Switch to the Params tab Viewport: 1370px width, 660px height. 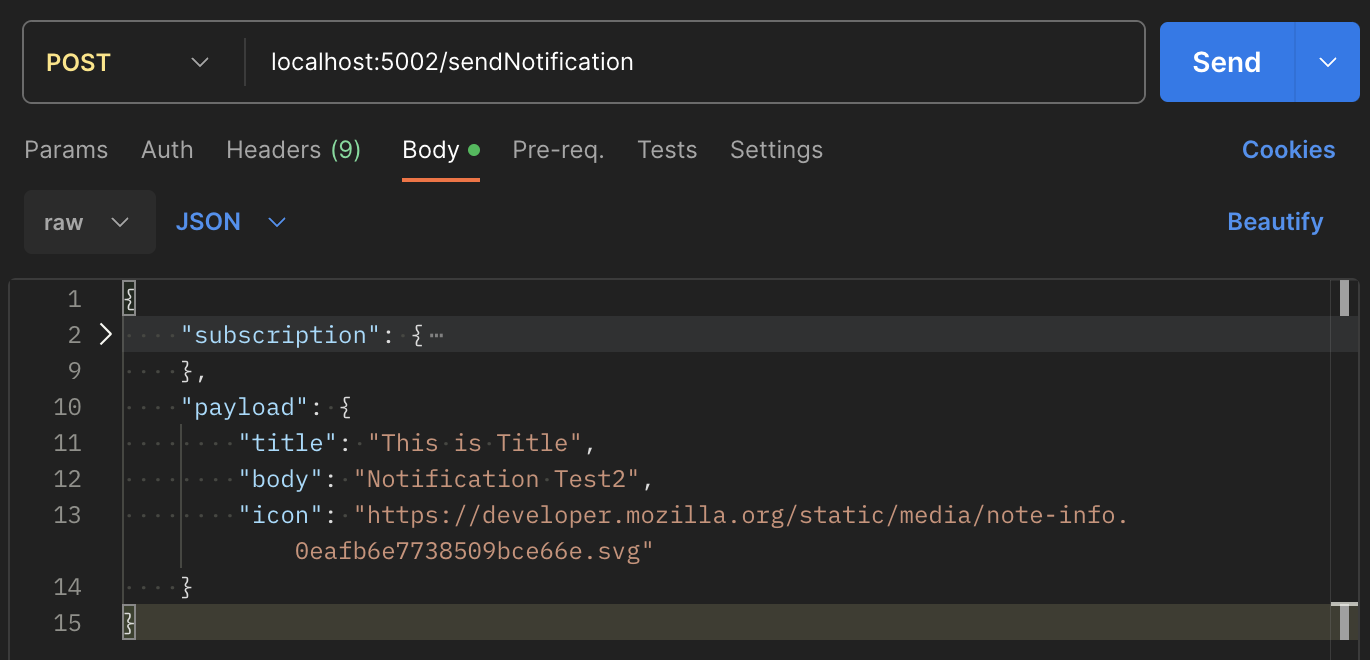[x=66, y=150]
